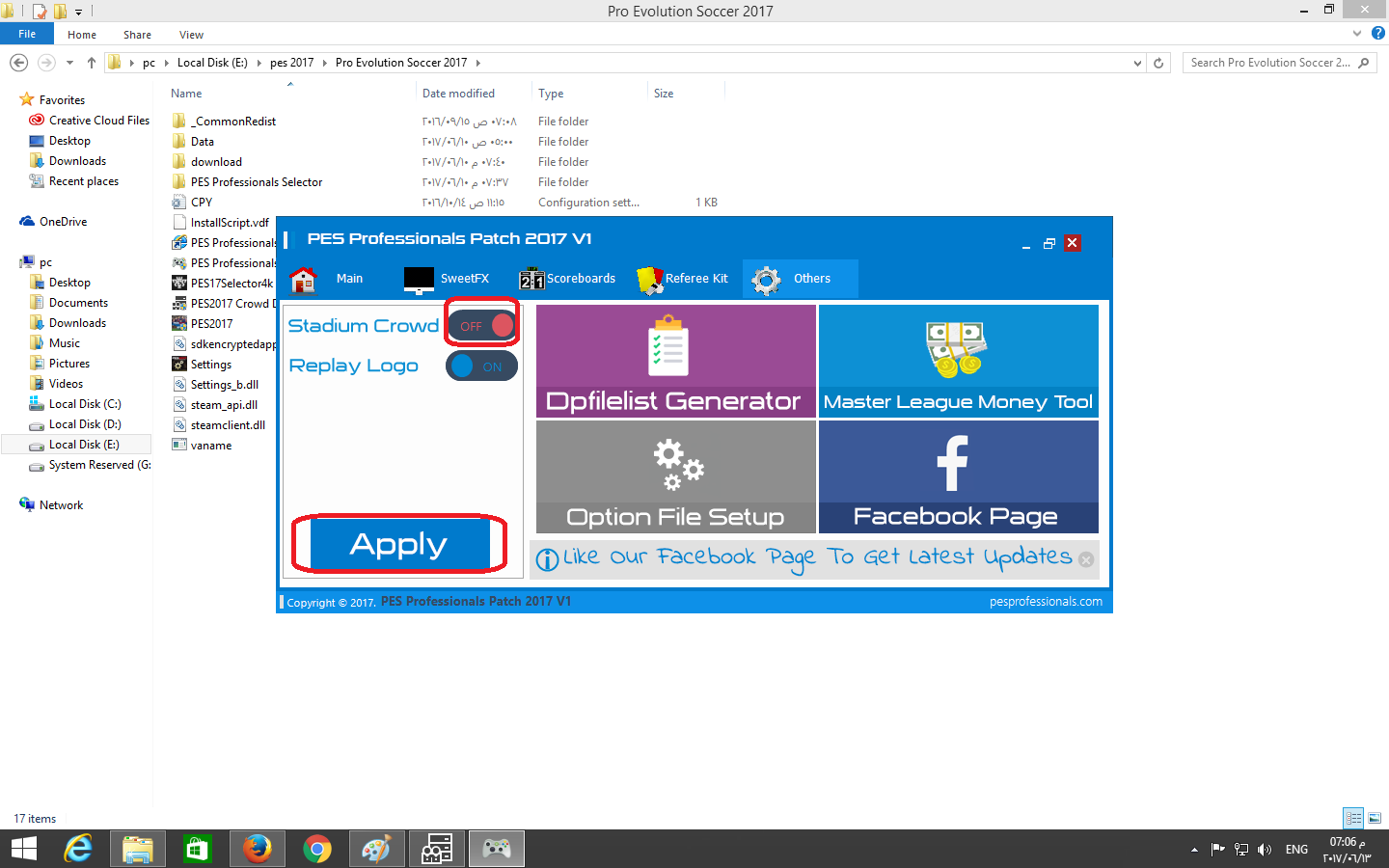Select the PES2017 executable file

211,324
